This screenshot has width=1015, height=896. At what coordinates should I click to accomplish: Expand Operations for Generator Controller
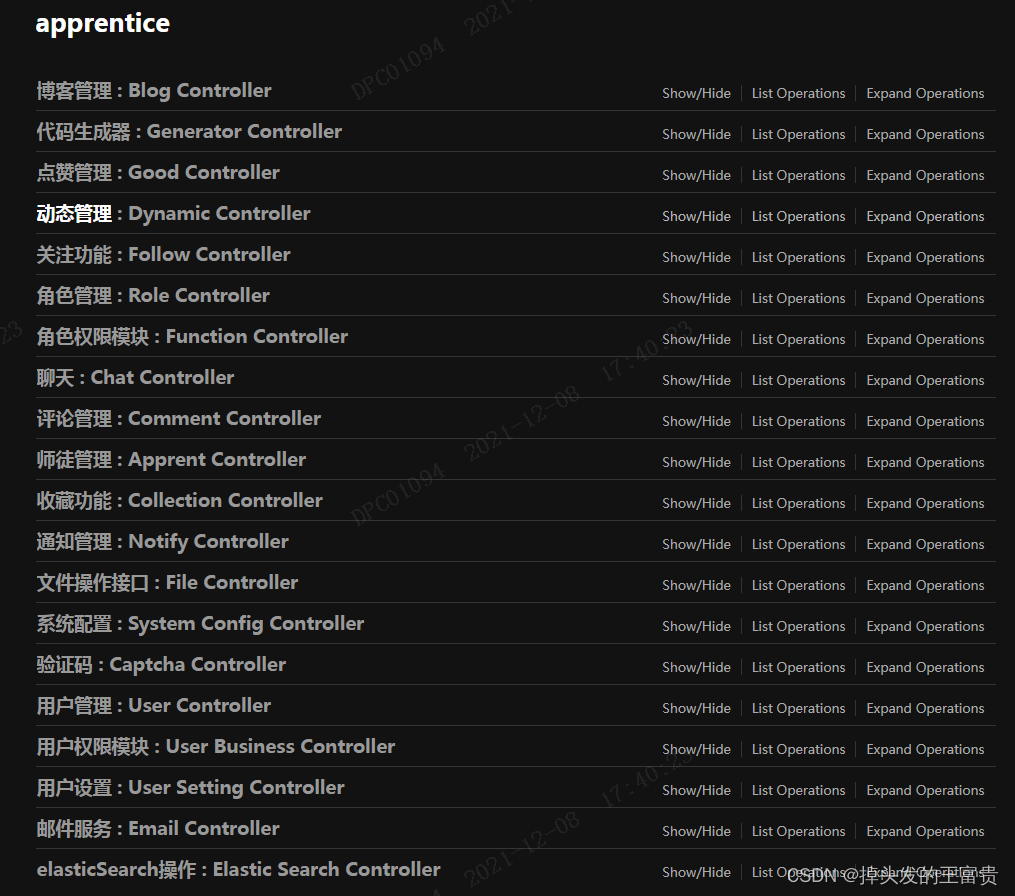[925, 134]
